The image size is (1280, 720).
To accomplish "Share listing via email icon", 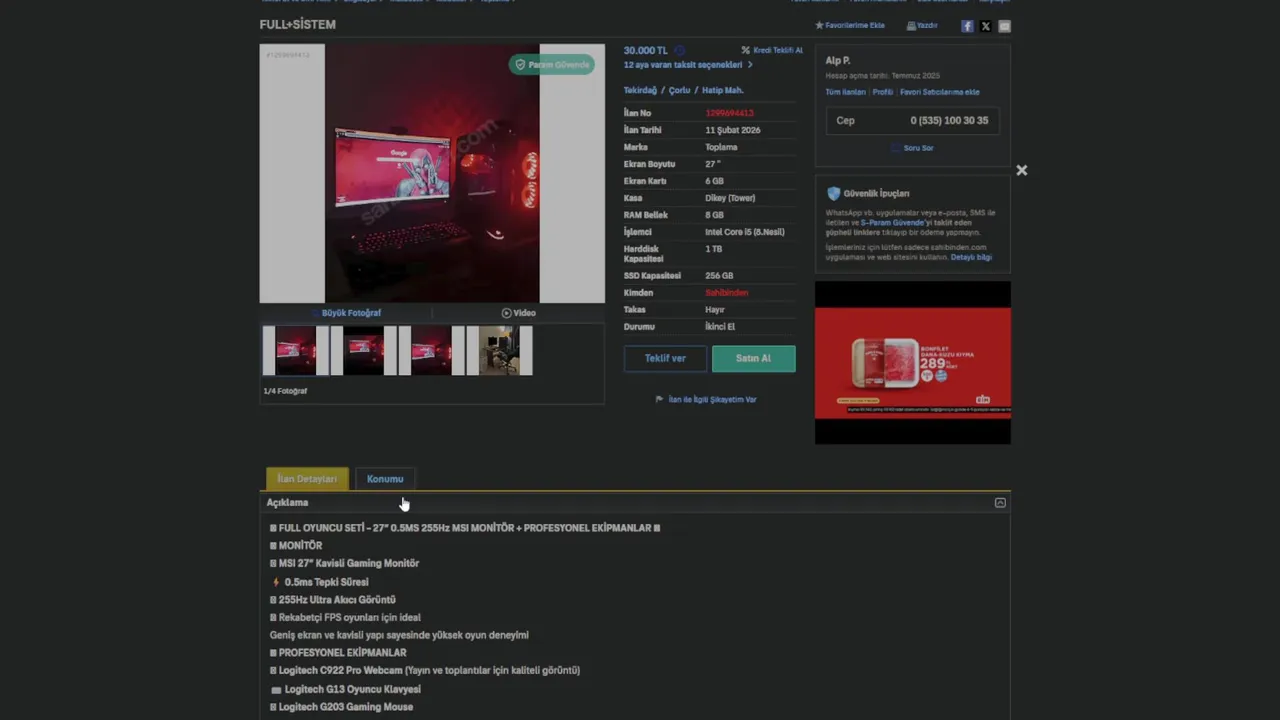I will (x=1005, y=26).
